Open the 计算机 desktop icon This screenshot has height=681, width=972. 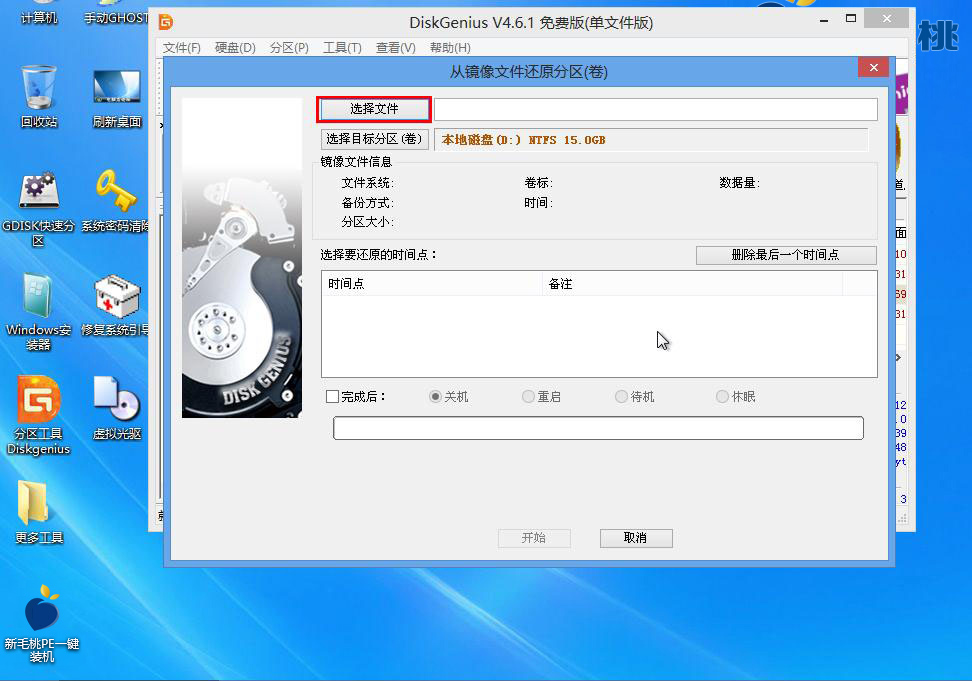point(38,12)
